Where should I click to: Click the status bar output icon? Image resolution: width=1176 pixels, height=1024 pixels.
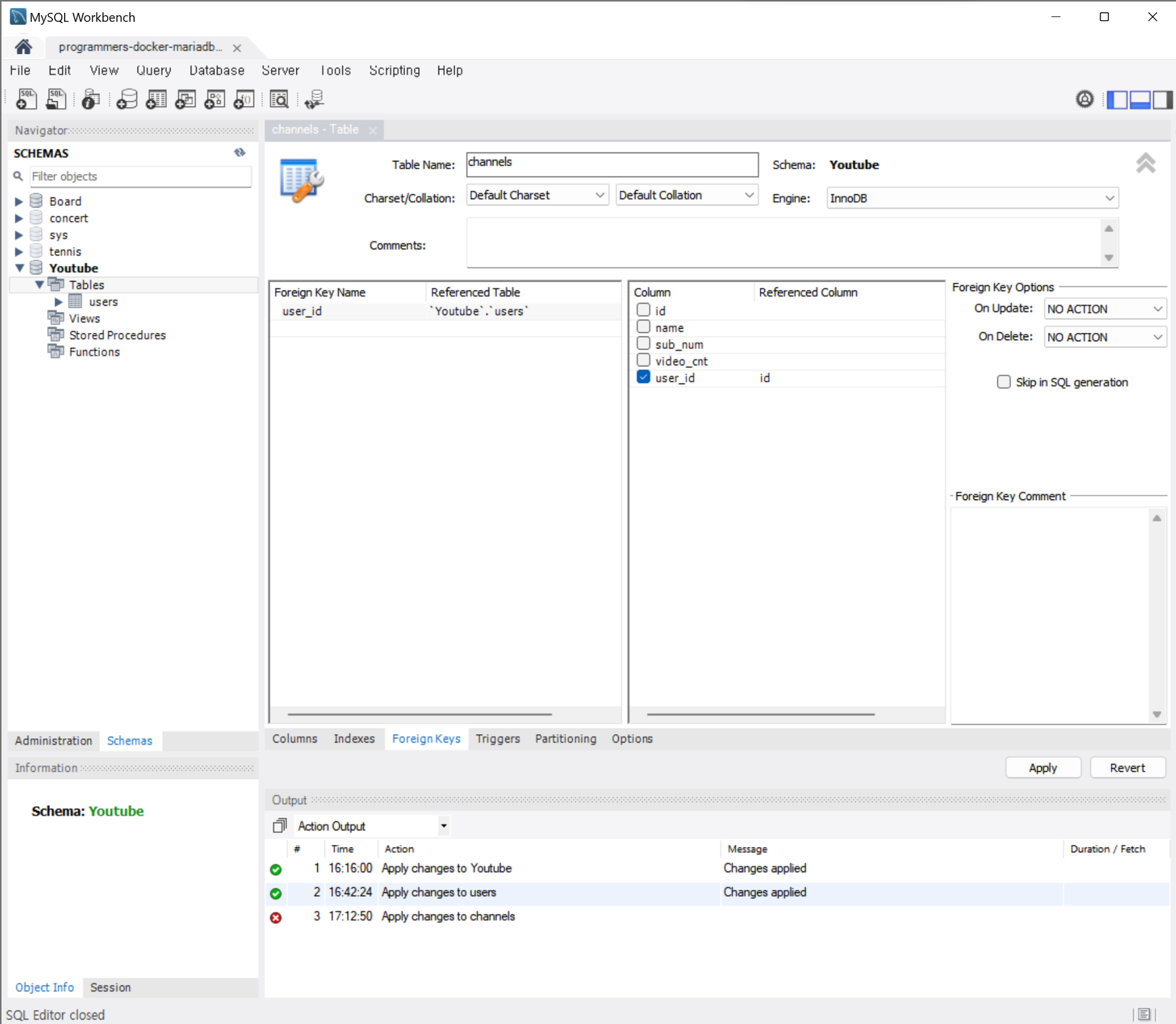coord(1144,1014)
